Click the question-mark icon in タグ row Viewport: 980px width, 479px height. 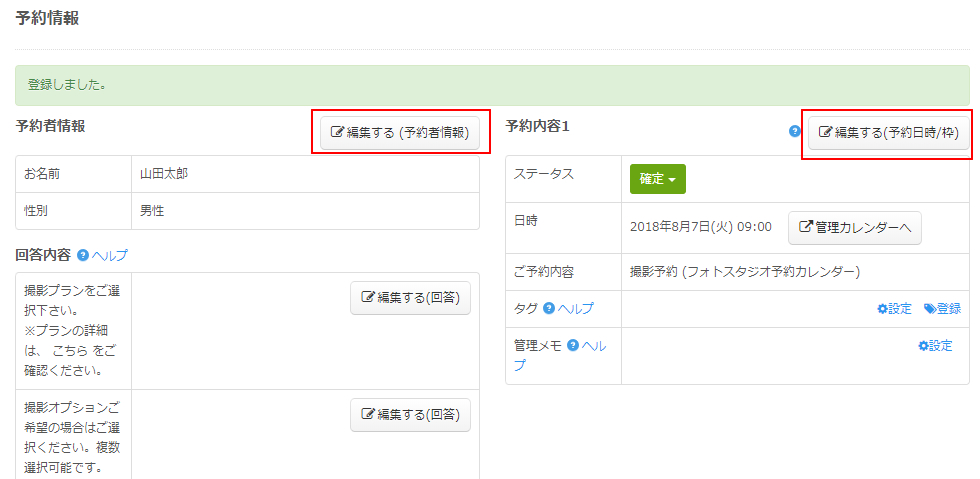point(548,308)
